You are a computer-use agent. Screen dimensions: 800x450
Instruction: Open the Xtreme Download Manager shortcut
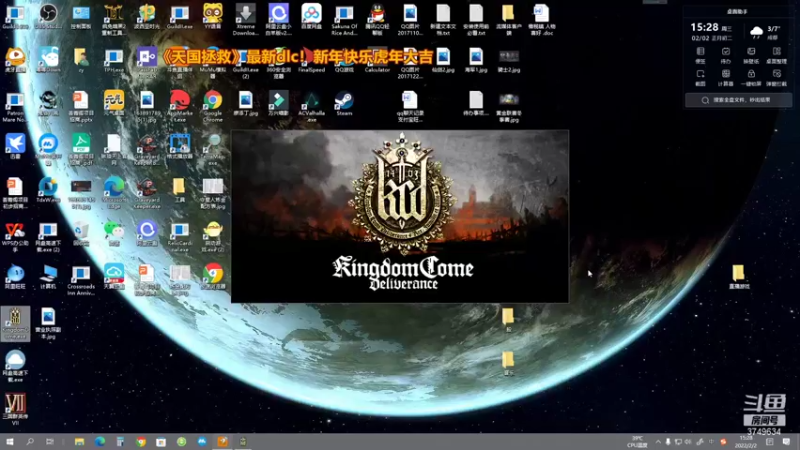tap(245, 19)
